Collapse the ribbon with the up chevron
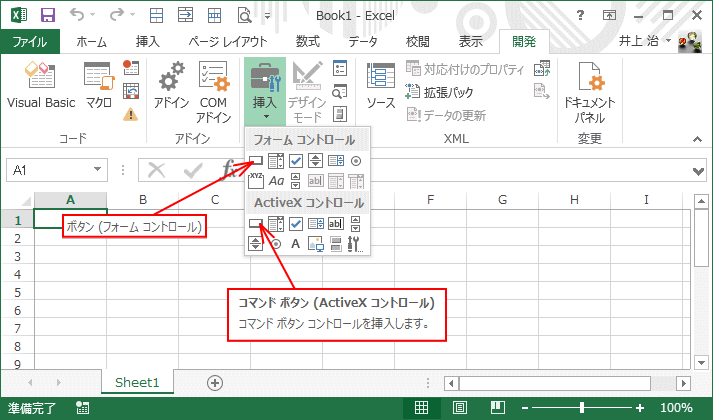Viewport: 713px width, 420px height. click(x=698, y=140)
